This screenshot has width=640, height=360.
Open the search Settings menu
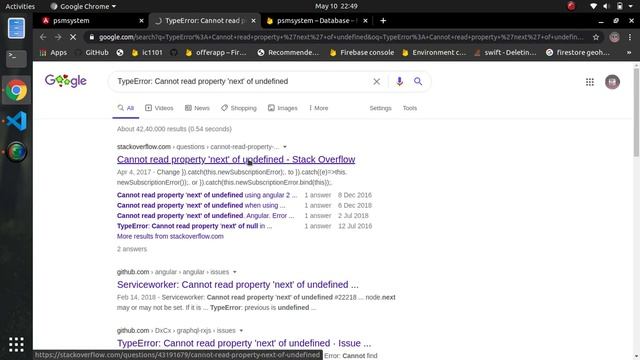[380, 108]
